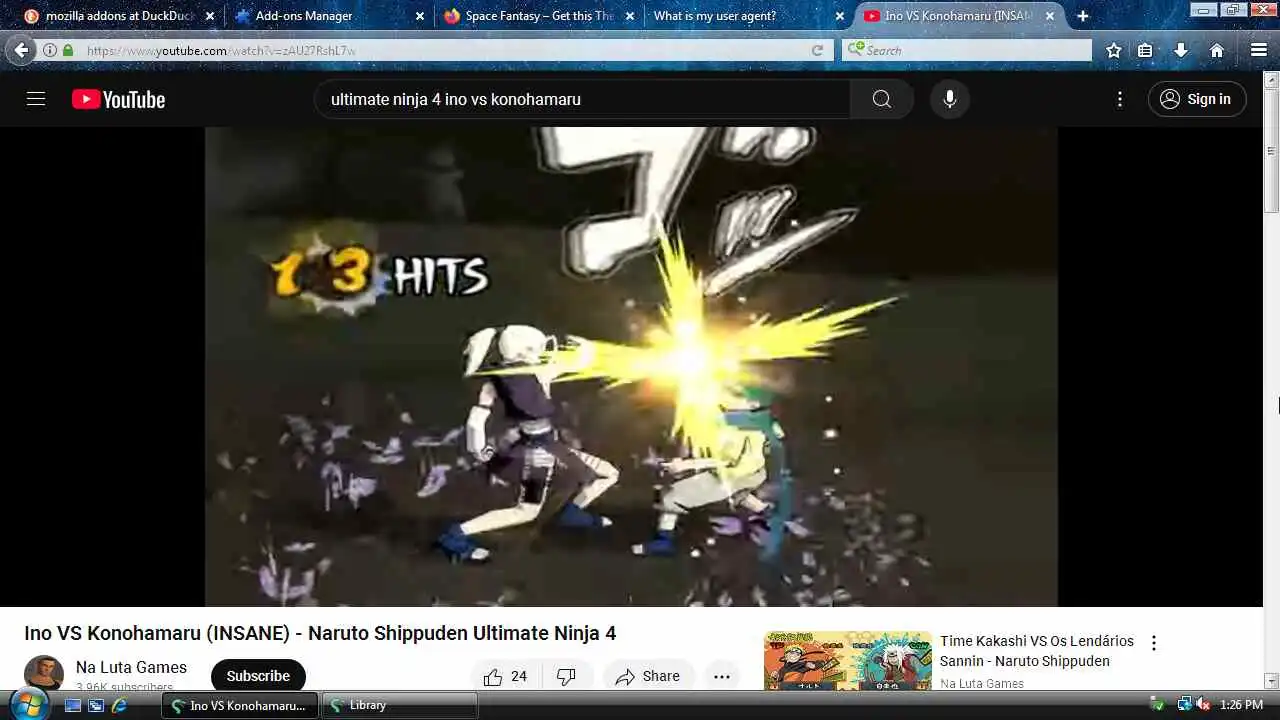Click the Sign in button
Viewport: 1280px width, 720px height.
[x=1197, y=99]
